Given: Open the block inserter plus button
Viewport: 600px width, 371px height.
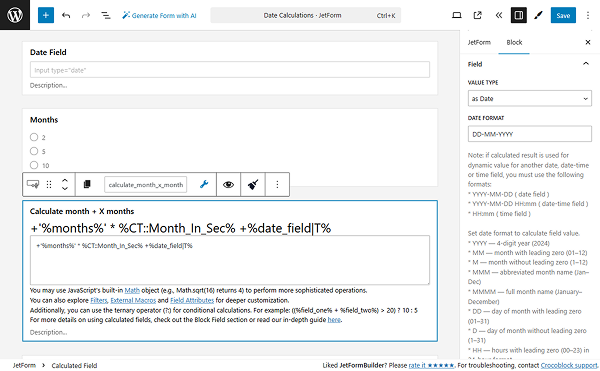Looking at the screenshot, I should coord(46,15).
